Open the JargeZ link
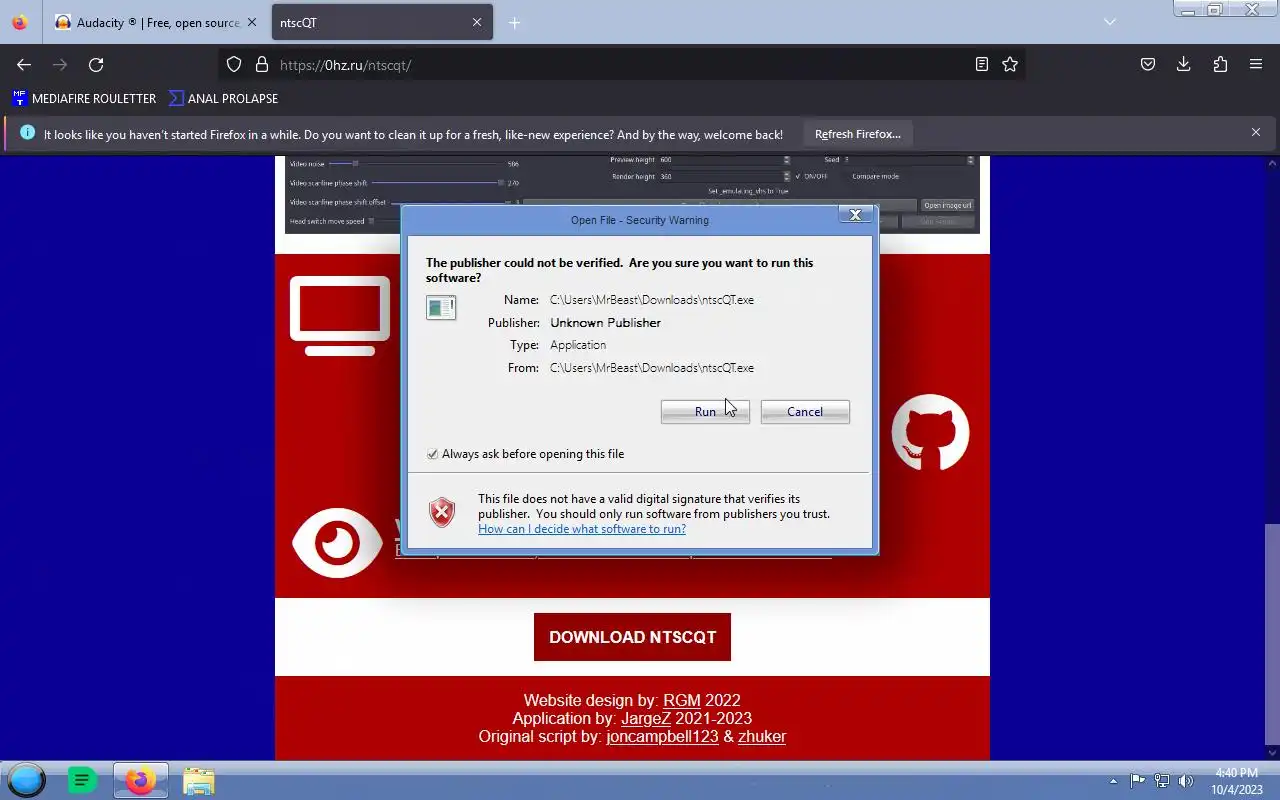 click(x=646, y=718)
